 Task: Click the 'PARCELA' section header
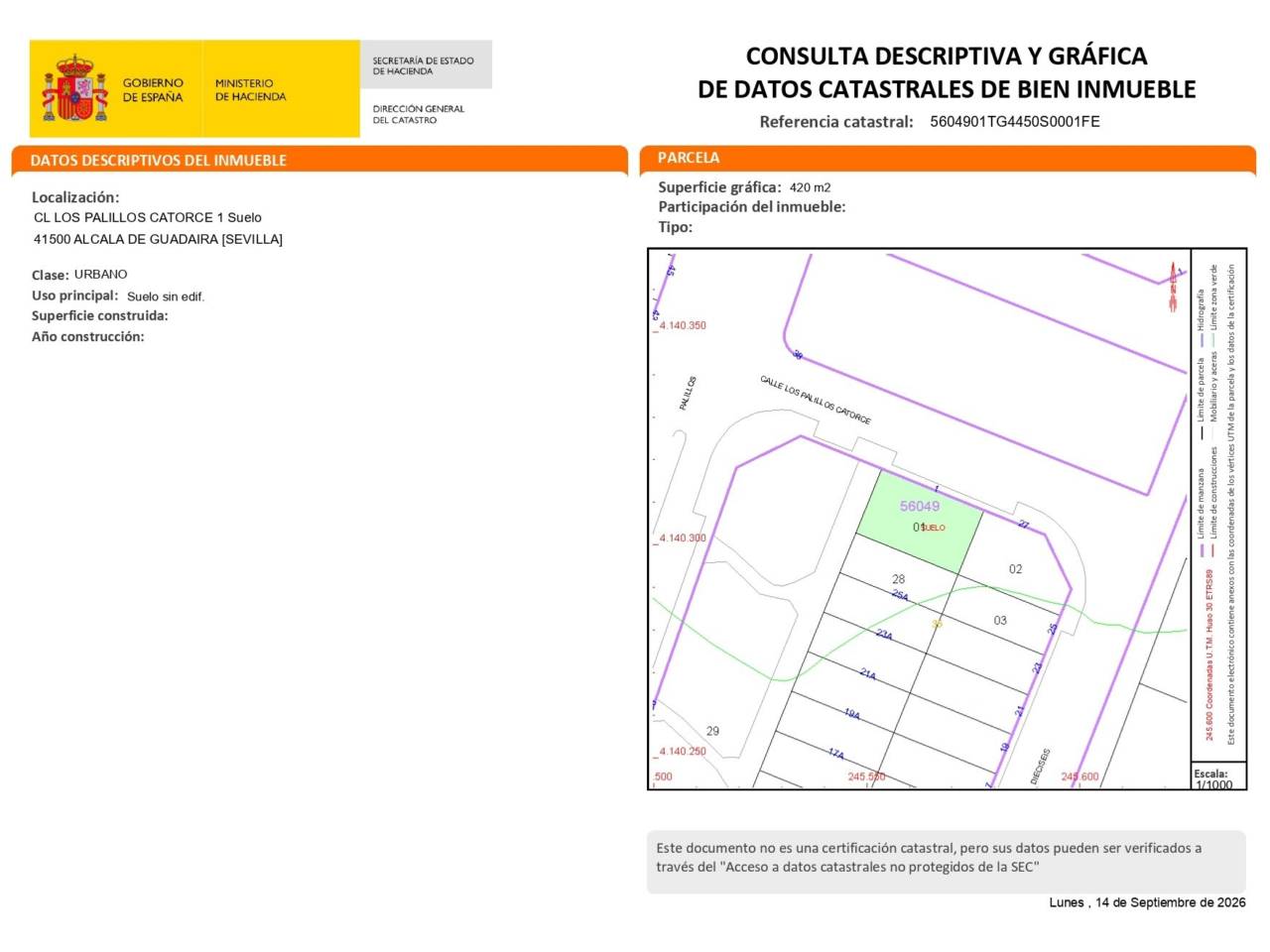689,158
